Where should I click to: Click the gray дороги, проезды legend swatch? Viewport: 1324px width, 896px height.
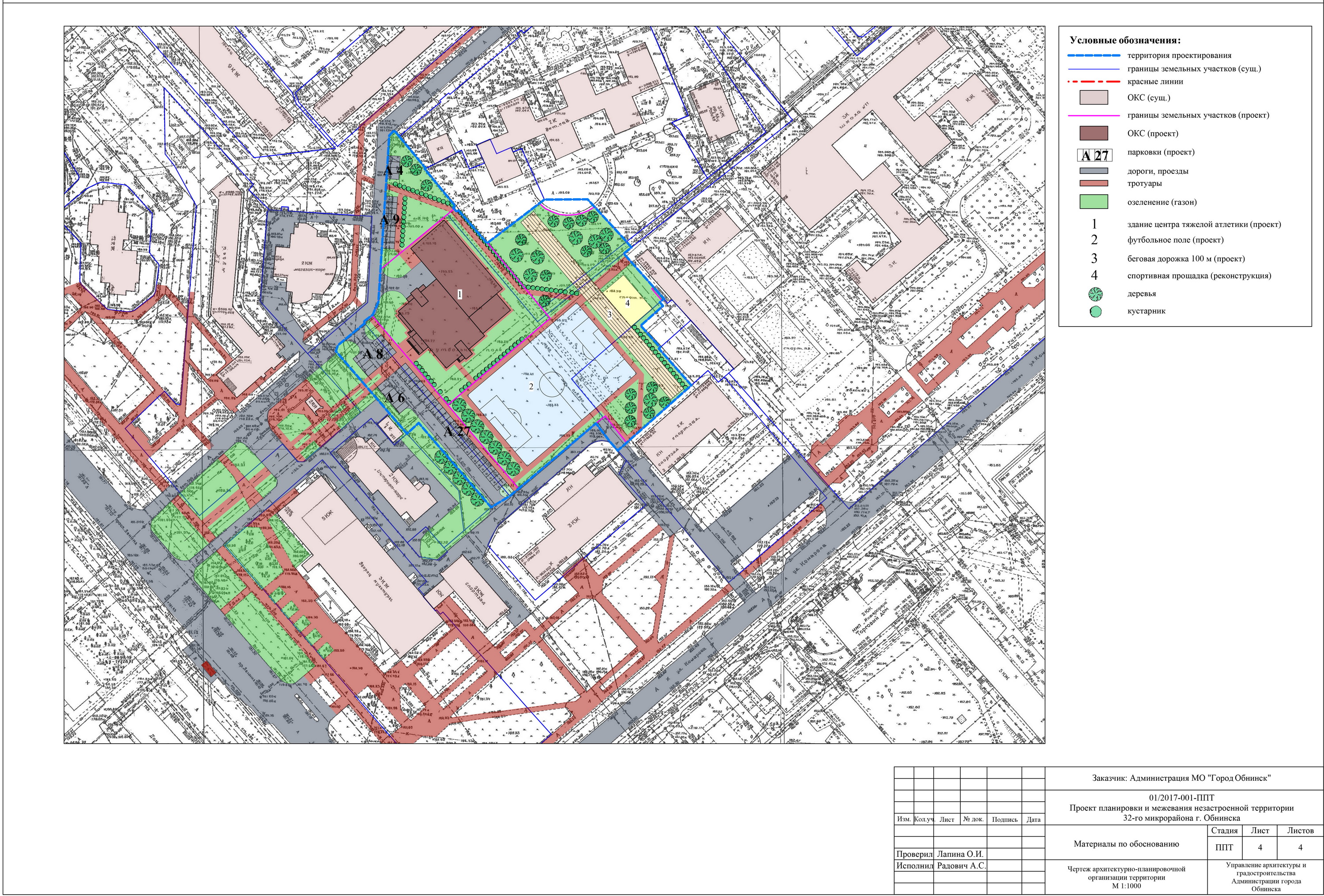point(1094,171)
